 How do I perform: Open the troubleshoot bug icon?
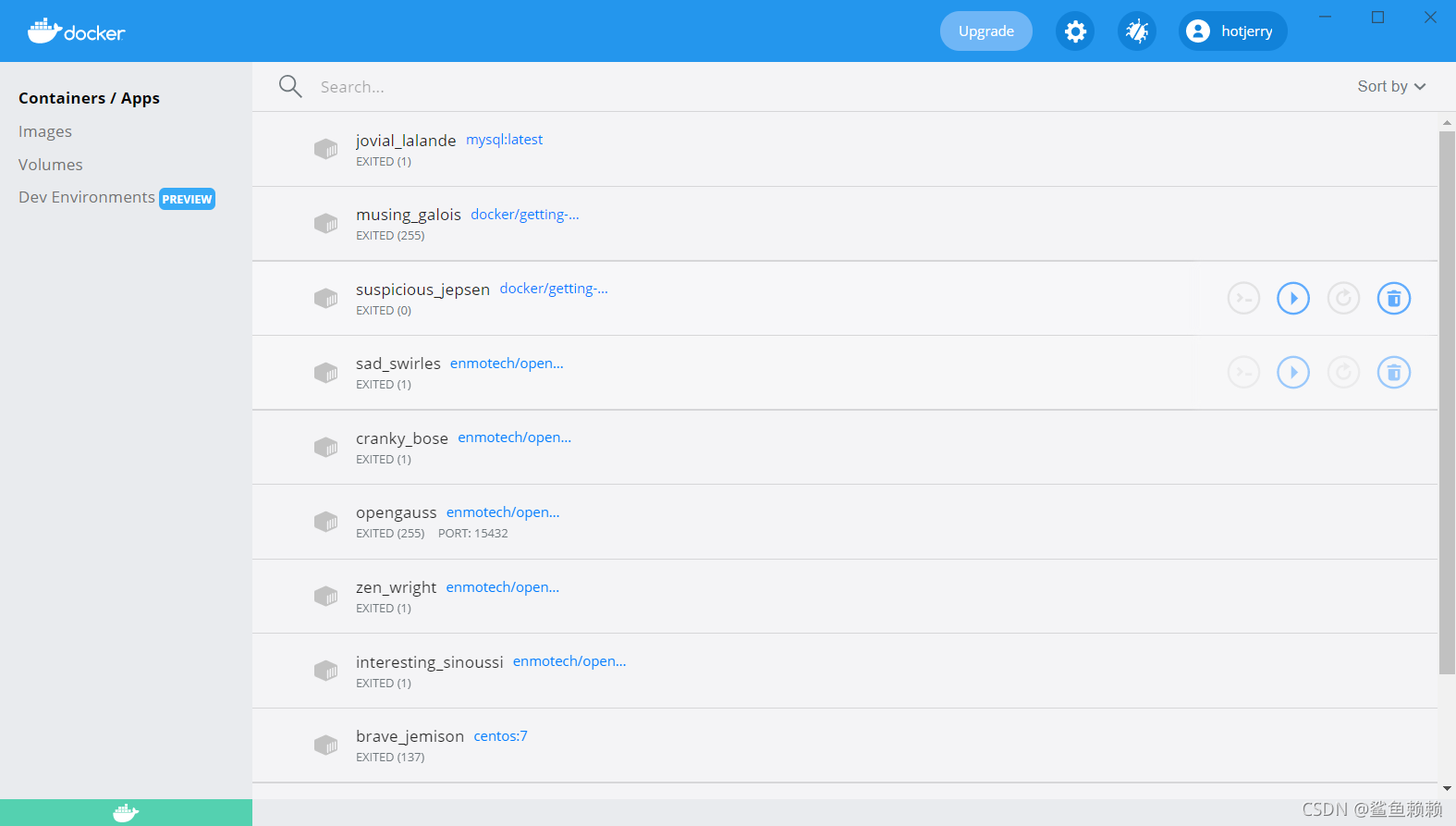click(1137, 31)
